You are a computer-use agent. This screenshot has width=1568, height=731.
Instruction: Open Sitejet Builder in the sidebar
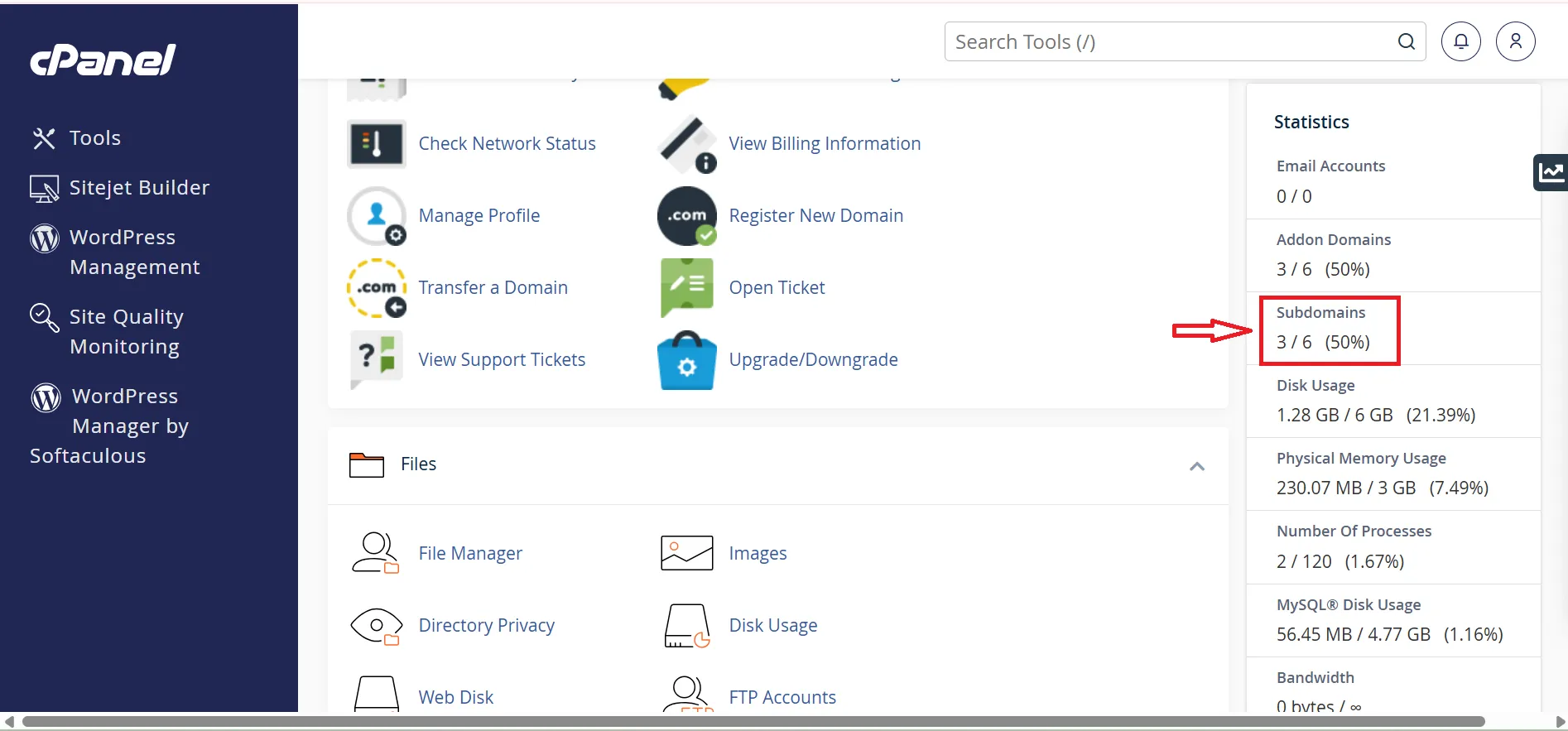click(x=139, y=188)
